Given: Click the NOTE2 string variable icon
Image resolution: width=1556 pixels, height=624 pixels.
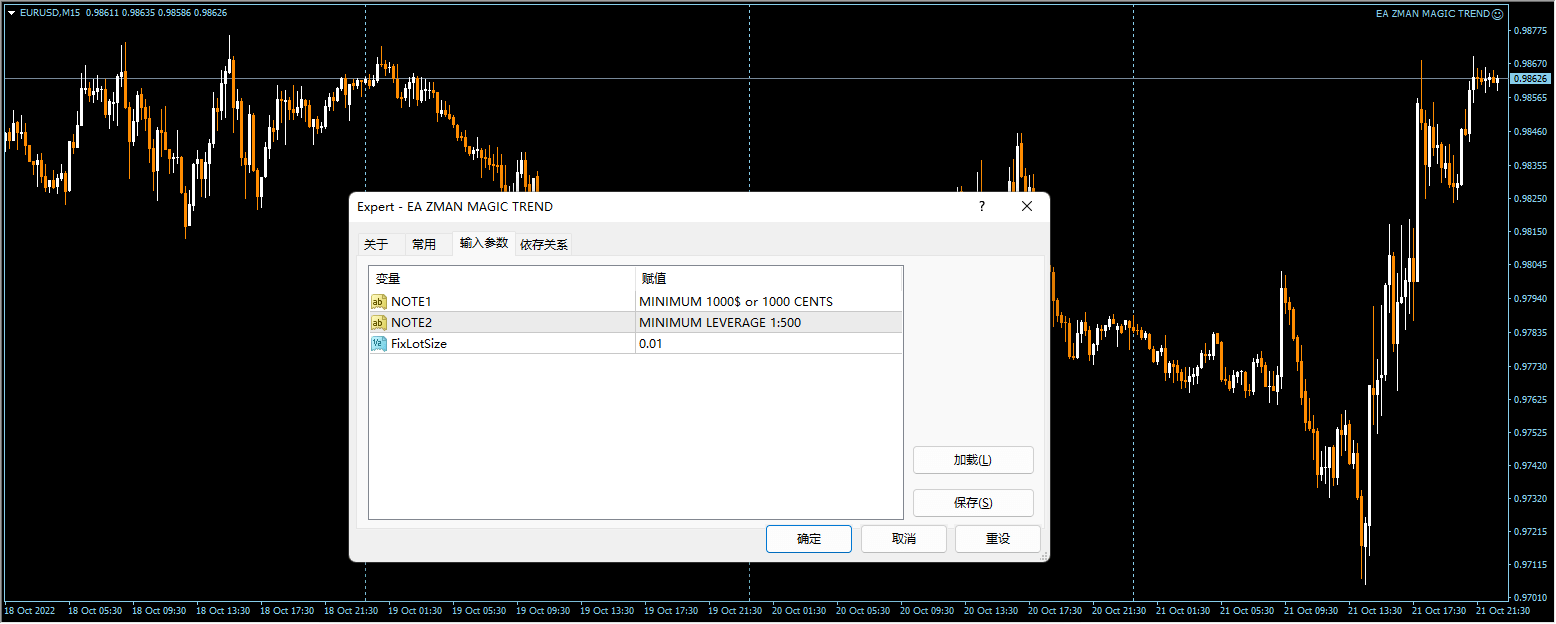Looking at the screenshot, I should 379,323.
